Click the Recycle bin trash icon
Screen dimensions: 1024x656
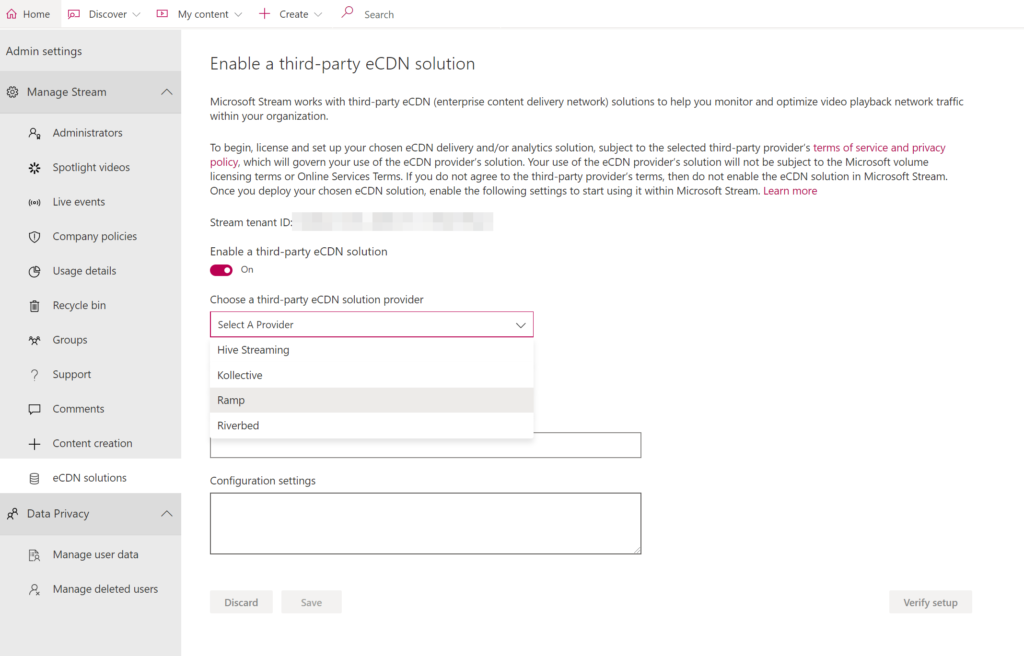[x=35, y=306]
